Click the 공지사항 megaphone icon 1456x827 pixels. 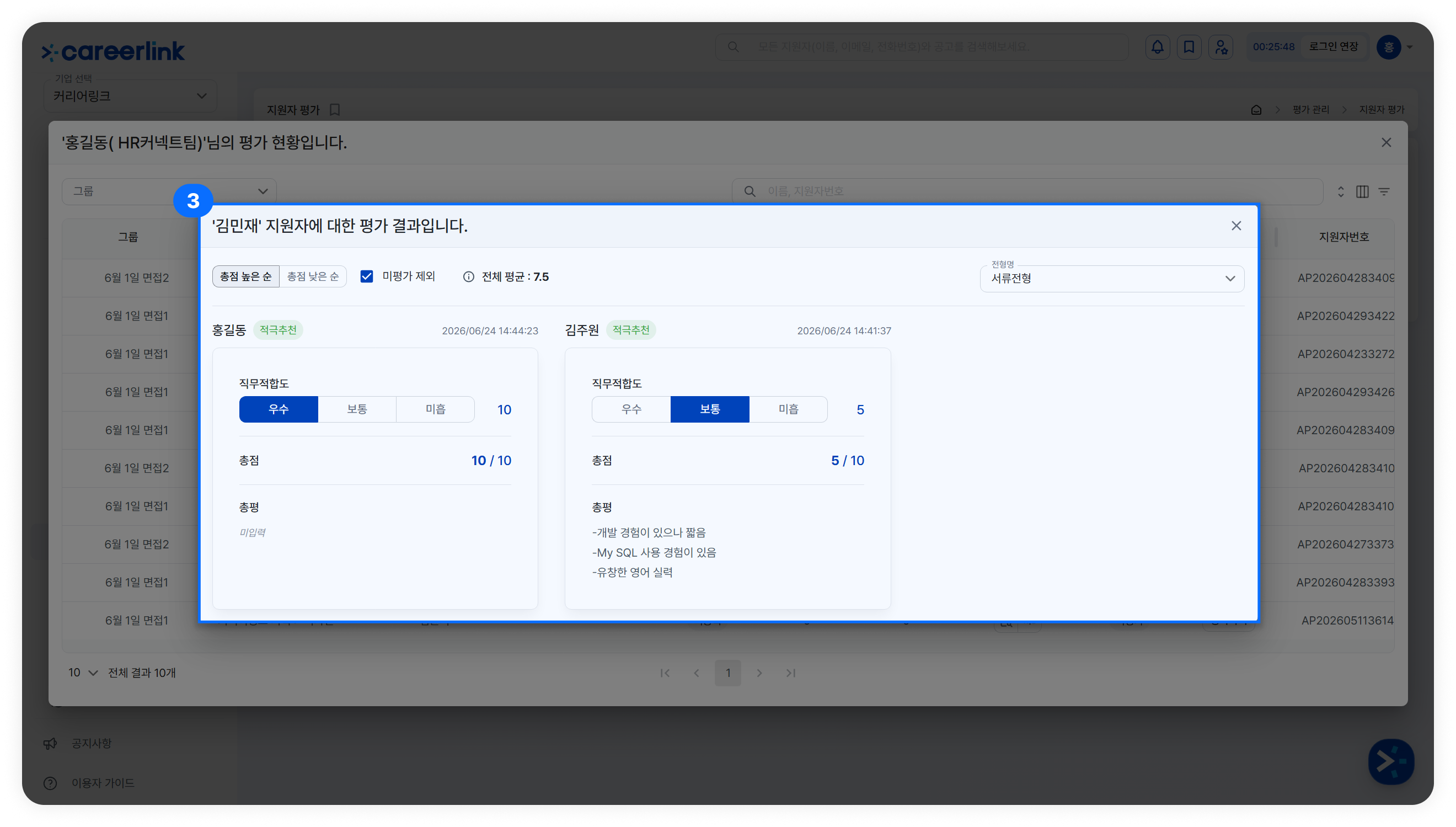(x=50, y=744)
